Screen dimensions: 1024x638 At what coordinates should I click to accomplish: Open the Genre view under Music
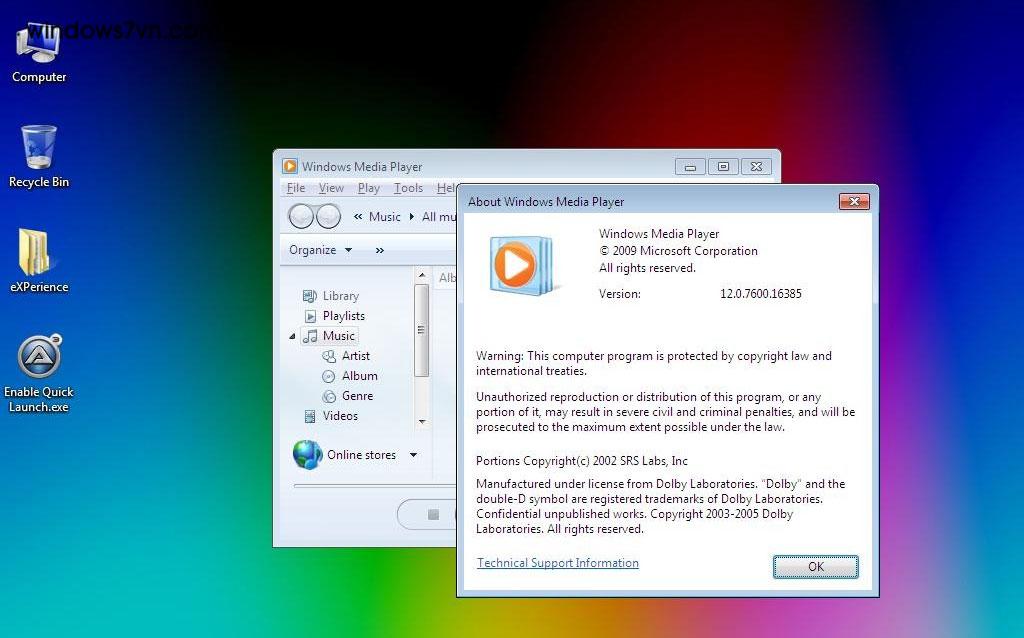(357, 396)
